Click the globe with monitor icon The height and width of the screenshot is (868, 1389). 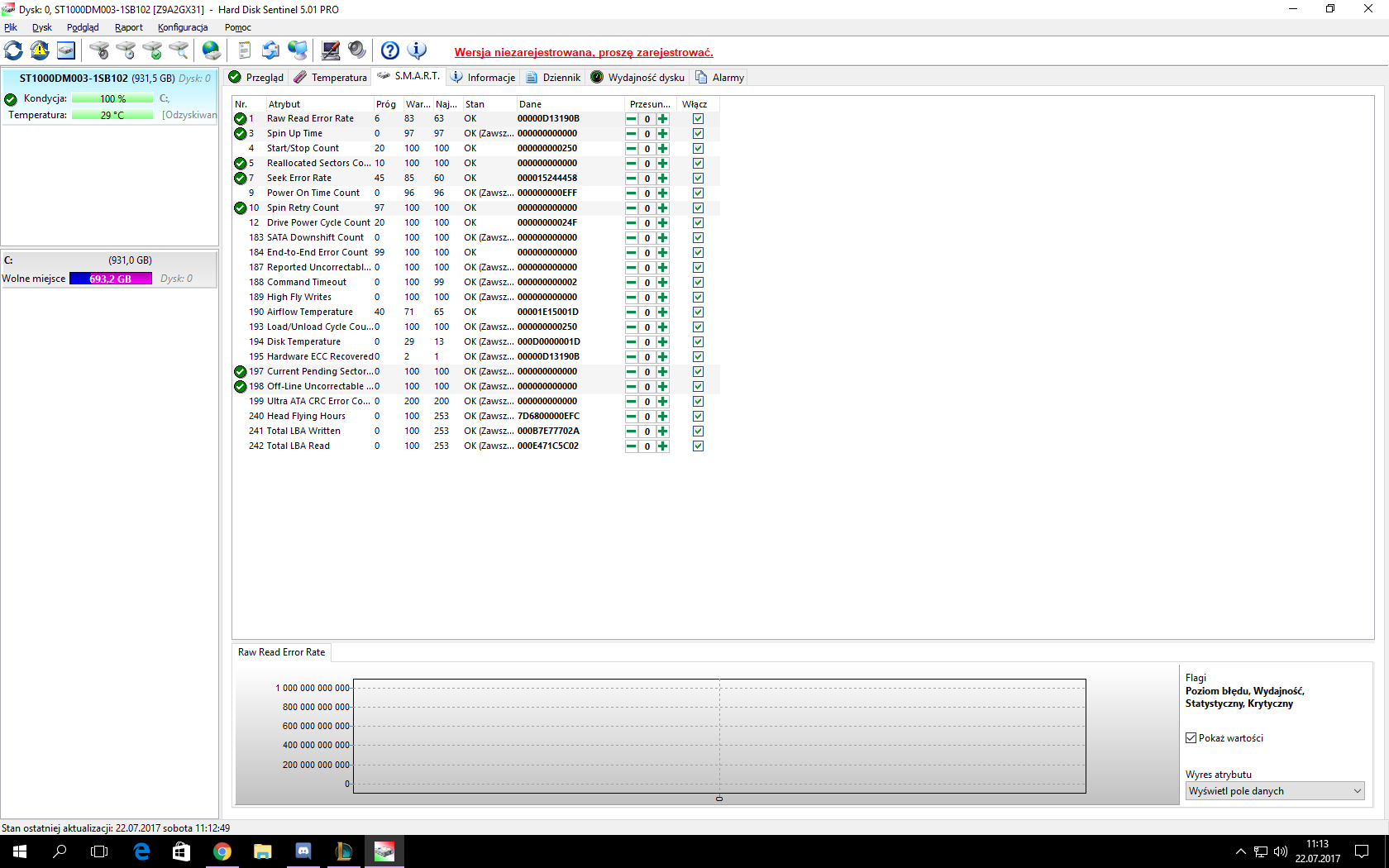(298, 50)
